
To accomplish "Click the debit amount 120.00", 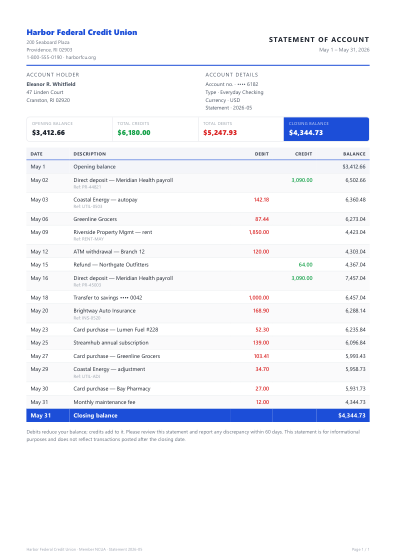I will coord(261,252).
